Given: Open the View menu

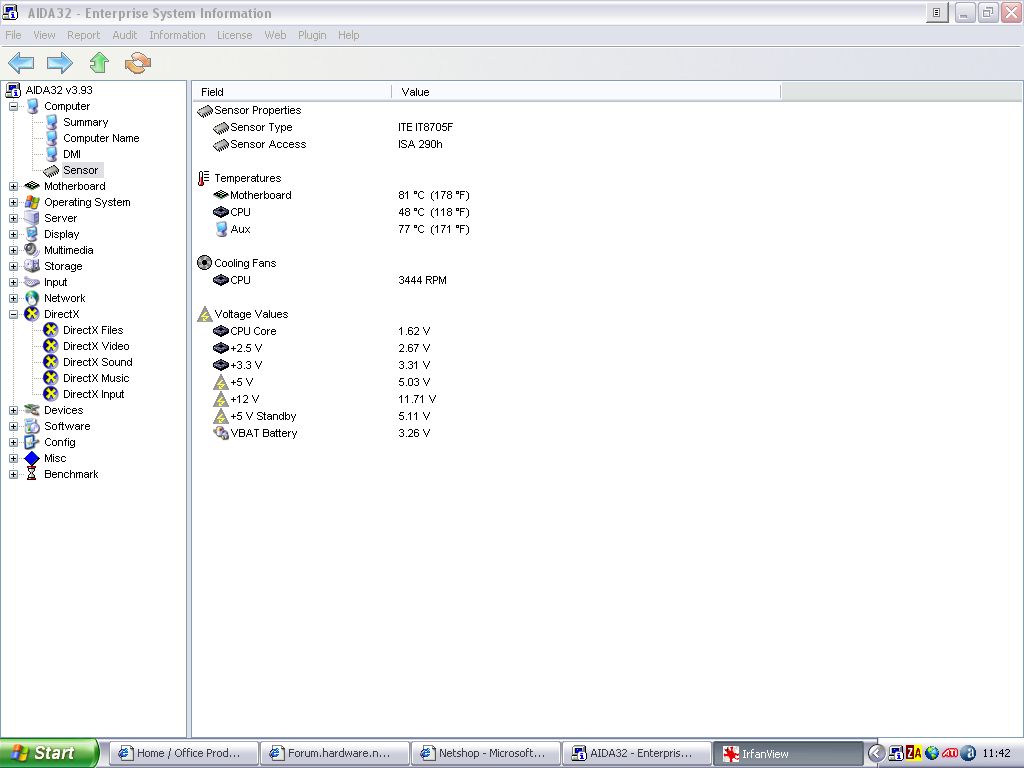Looking at the screenshot, I should tap(44, 35).
